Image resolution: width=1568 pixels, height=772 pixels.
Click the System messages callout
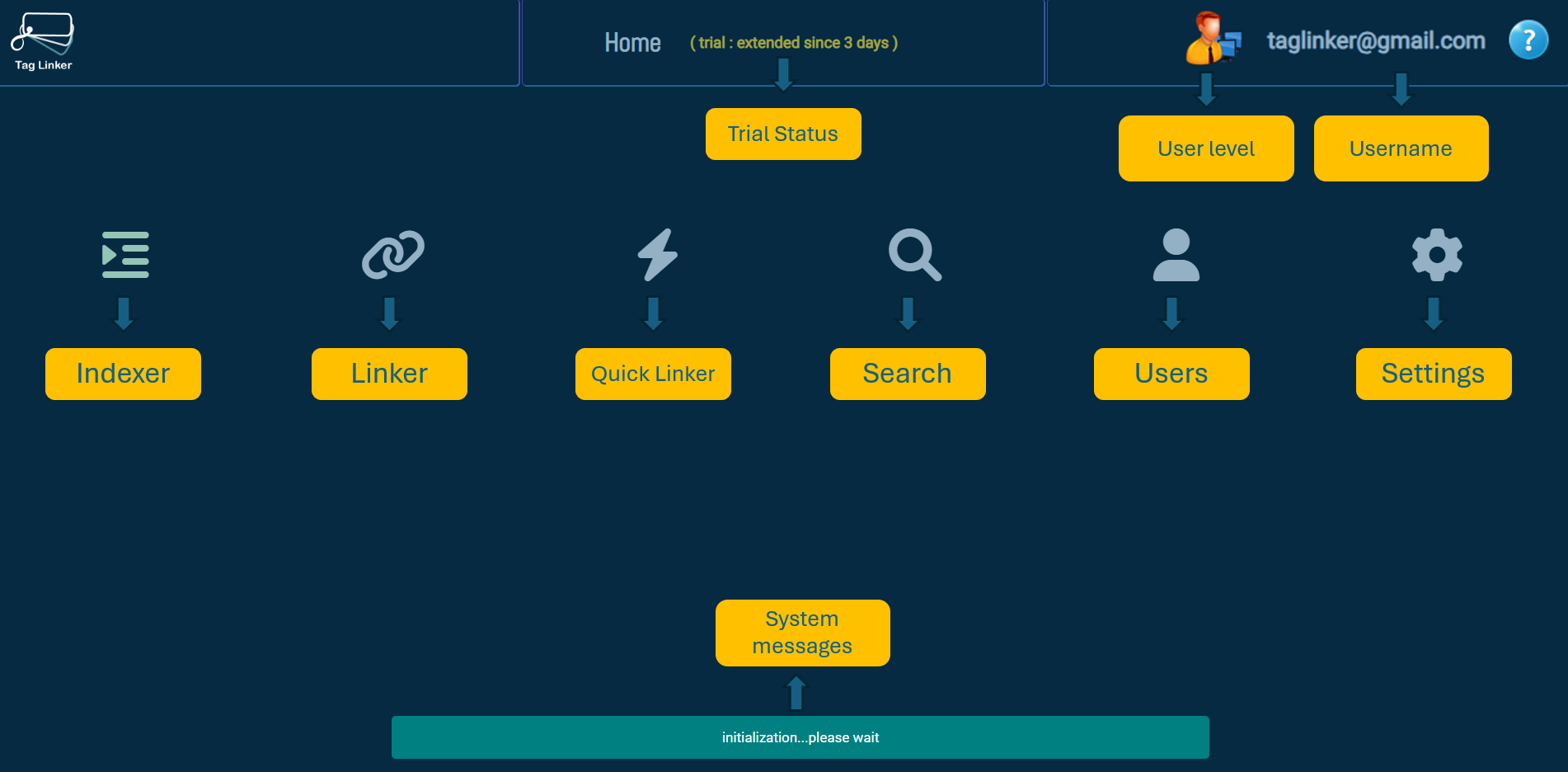click(802, 633)
